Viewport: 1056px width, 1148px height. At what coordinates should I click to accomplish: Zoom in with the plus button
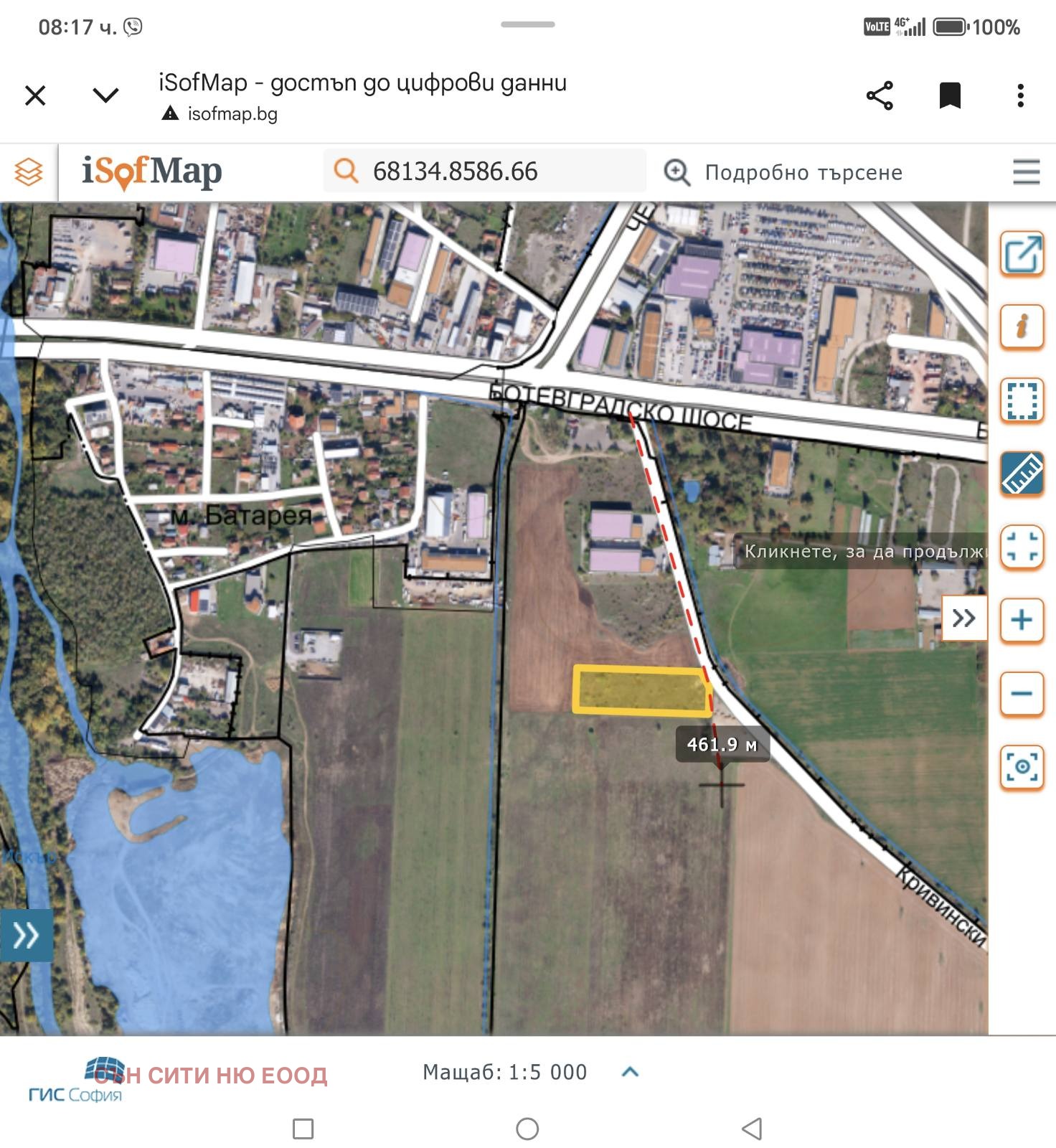point(1022,620)
